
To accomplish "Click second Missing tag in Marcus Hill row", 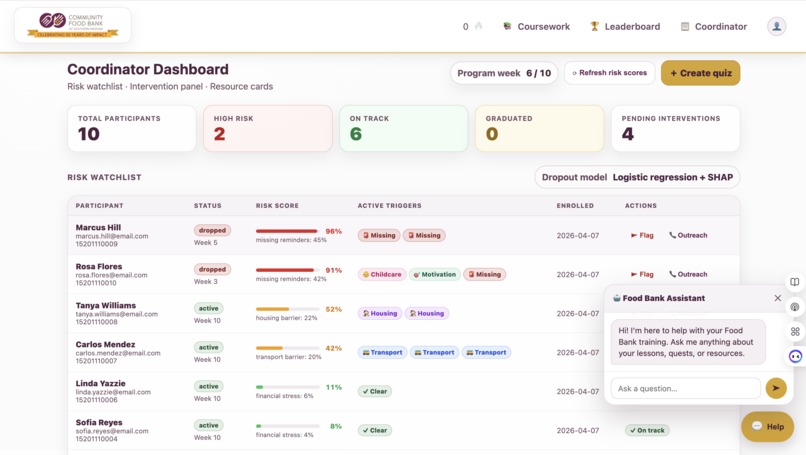I will click(424, 235).
